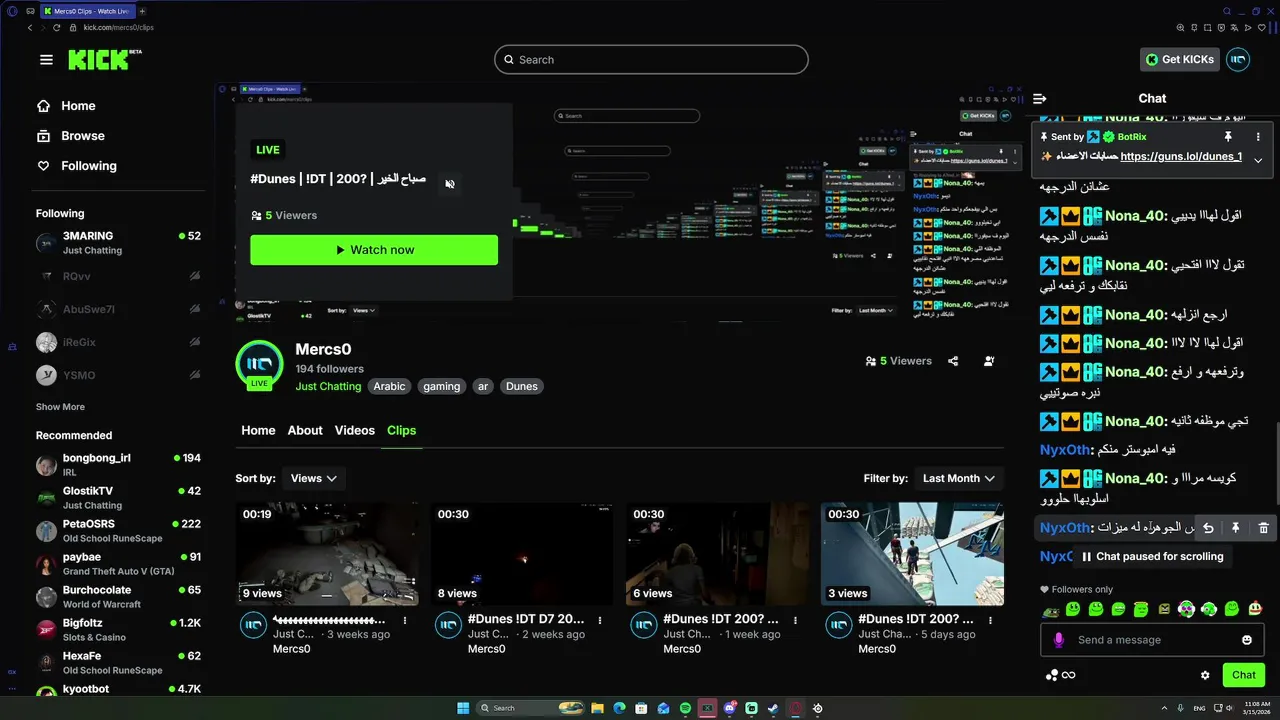This screenshot has height=720, width=1280.
Task: Play the clip with 3 views
Action: (x=912, y=554)
